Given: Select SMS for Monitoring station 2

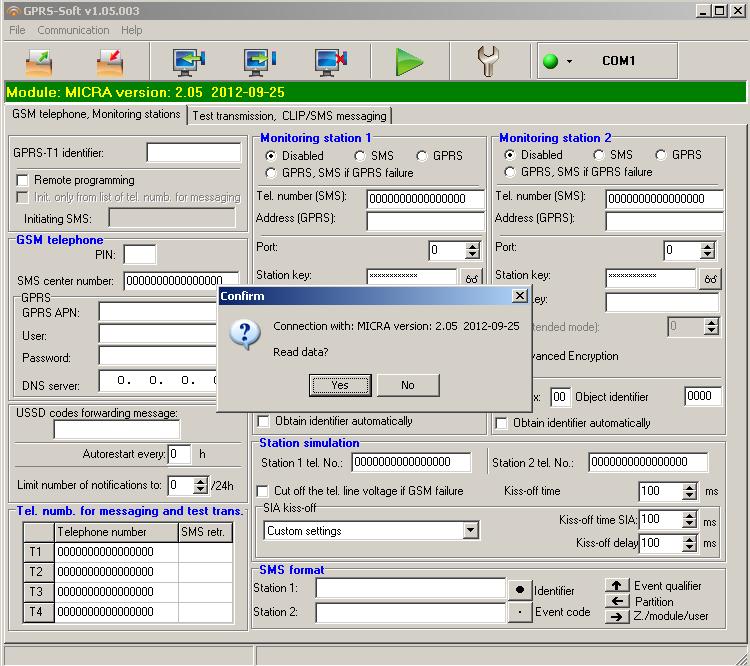Looking at the screenshot, I should pos(599,155).
